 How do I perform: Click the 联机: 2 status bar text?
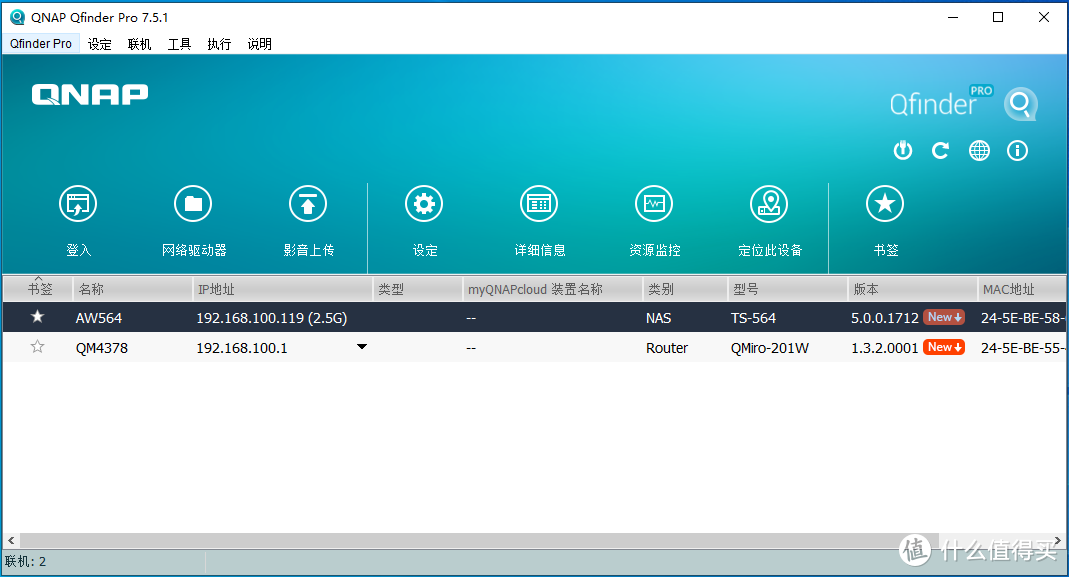point(25,561)
